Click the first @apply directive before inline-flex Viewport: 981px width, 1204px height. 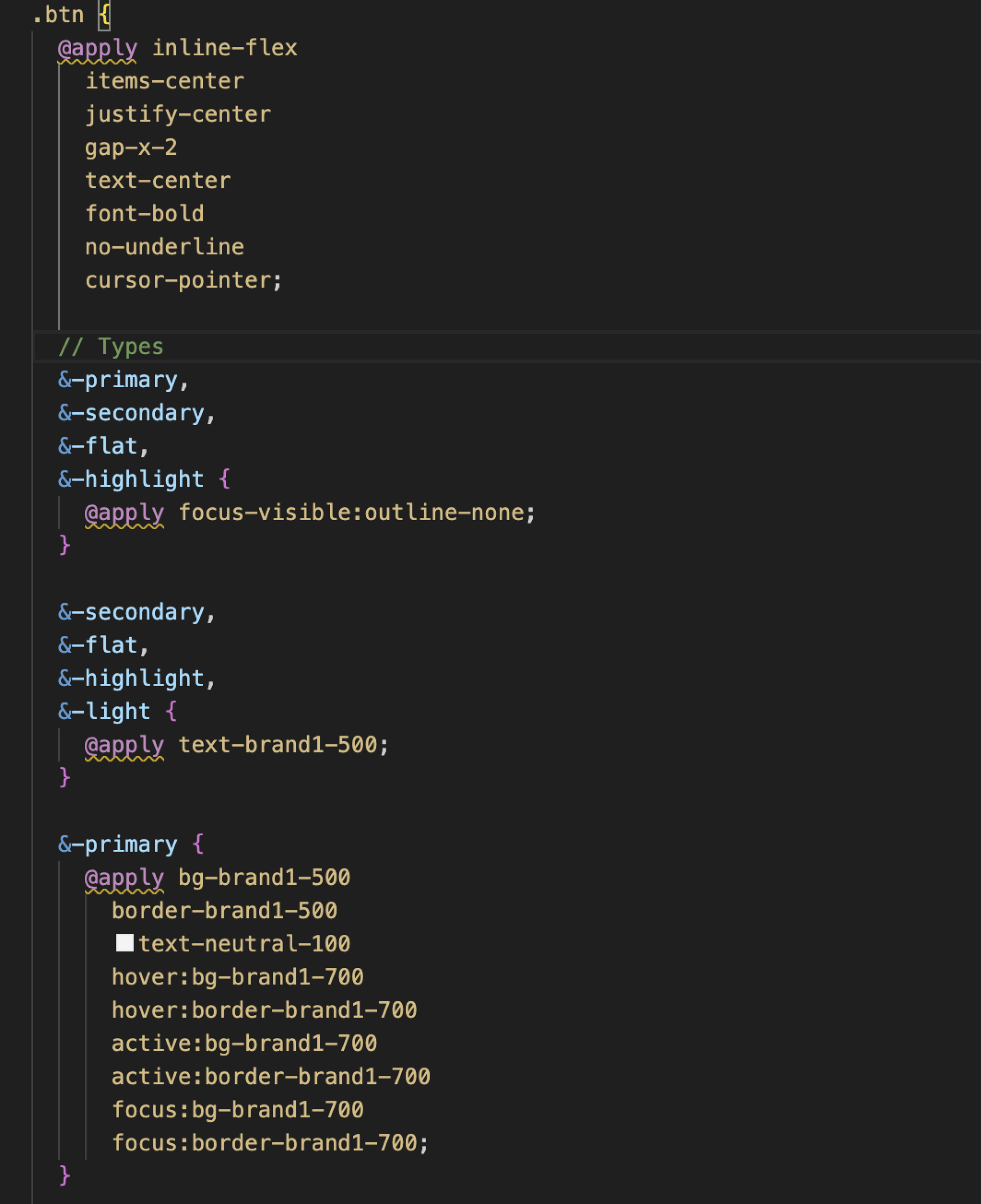click(x=97, y=48)
